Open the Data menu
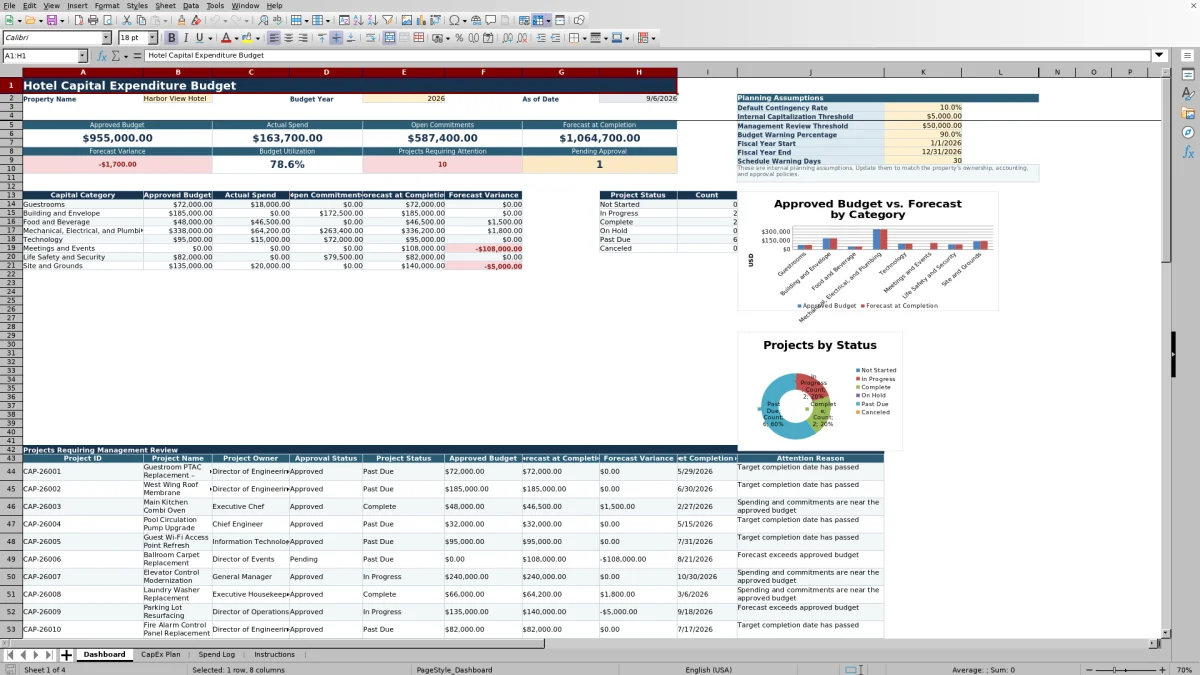This screenshot has width=1200, height=675. pos(190,5)
